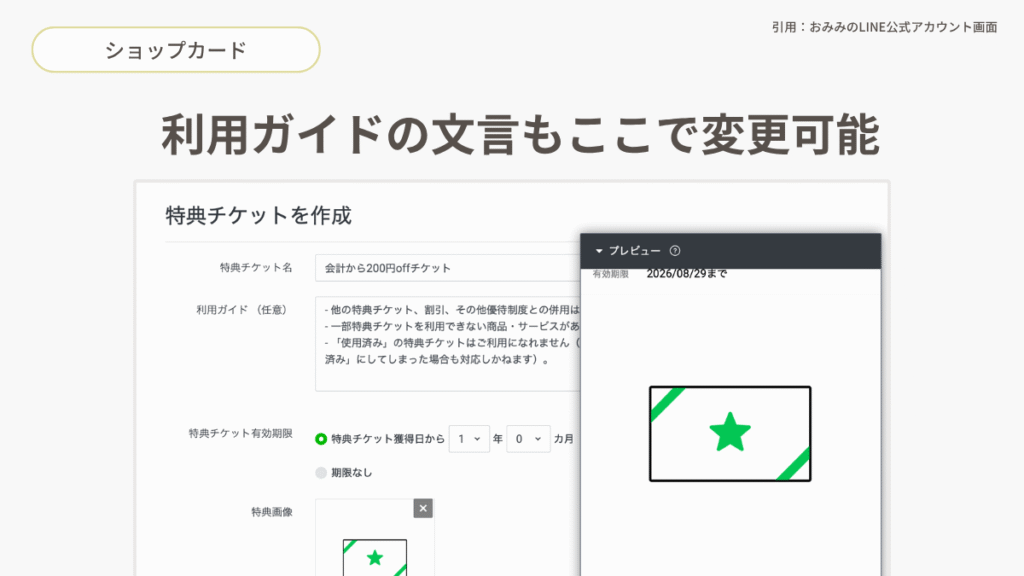The height and width of the screenshot is (576, 1024).
Task: Choose the 期限なし radio option
Action: click(x=321, y=472)
